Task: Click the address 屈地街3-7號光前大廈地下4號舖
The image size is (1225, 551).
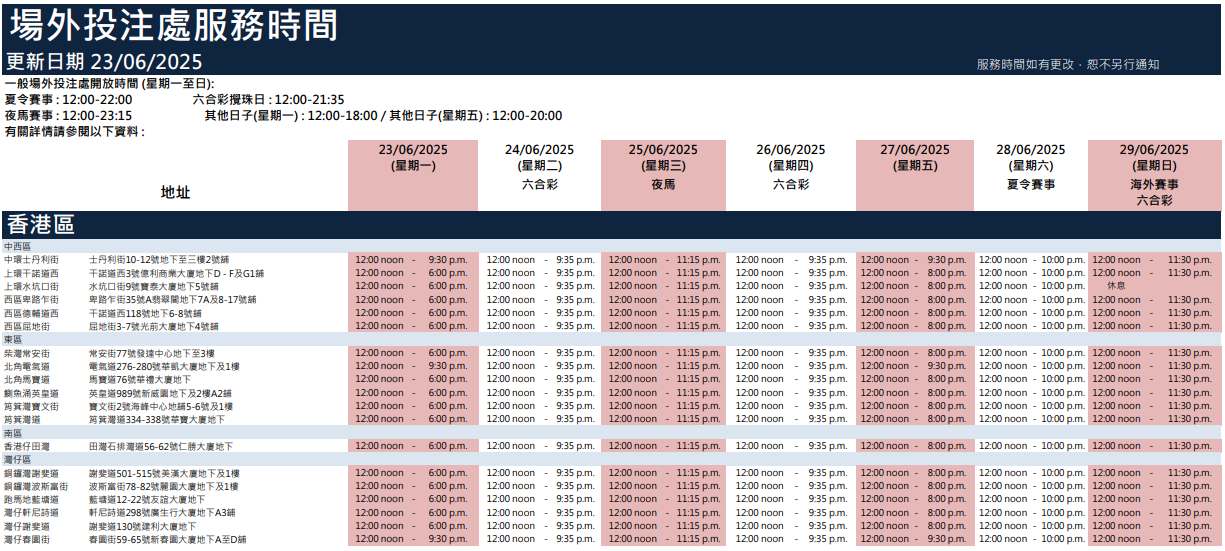Action: (x=154, y=326)
